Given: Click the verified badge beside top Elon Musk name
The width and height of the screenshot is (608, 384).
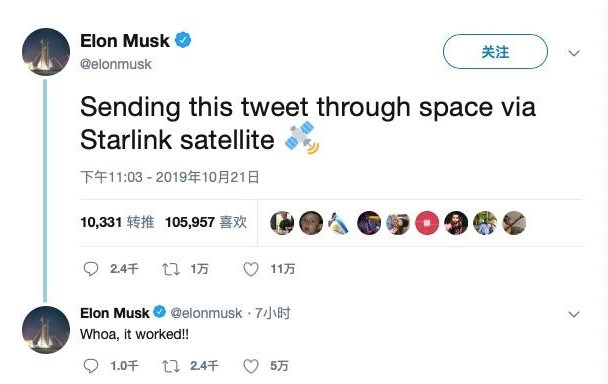Looking at the screenshot, I should (x=183, y=40).
